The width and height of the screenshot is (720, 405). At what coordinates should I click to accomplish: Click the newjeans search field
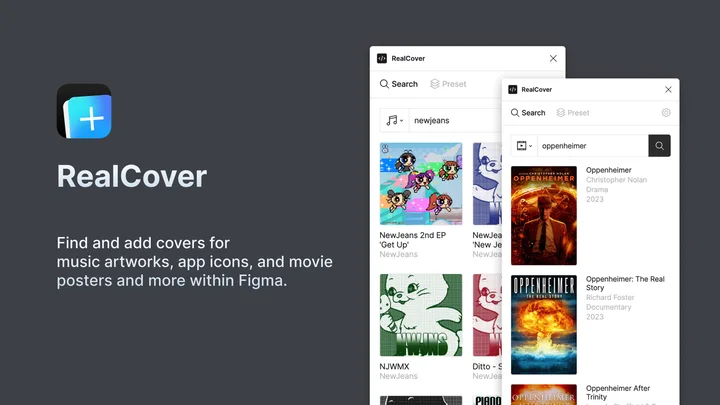tap(455, 120)
